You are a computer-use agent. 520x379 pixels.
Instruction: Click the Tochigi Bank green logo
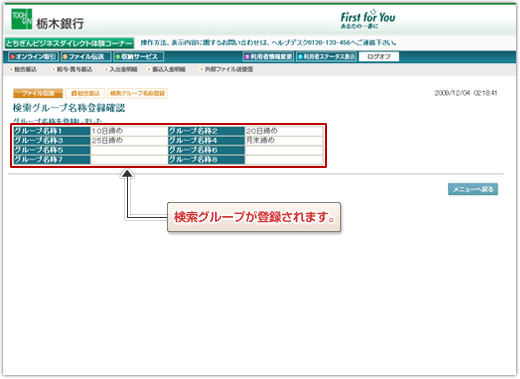coord(22,19)
